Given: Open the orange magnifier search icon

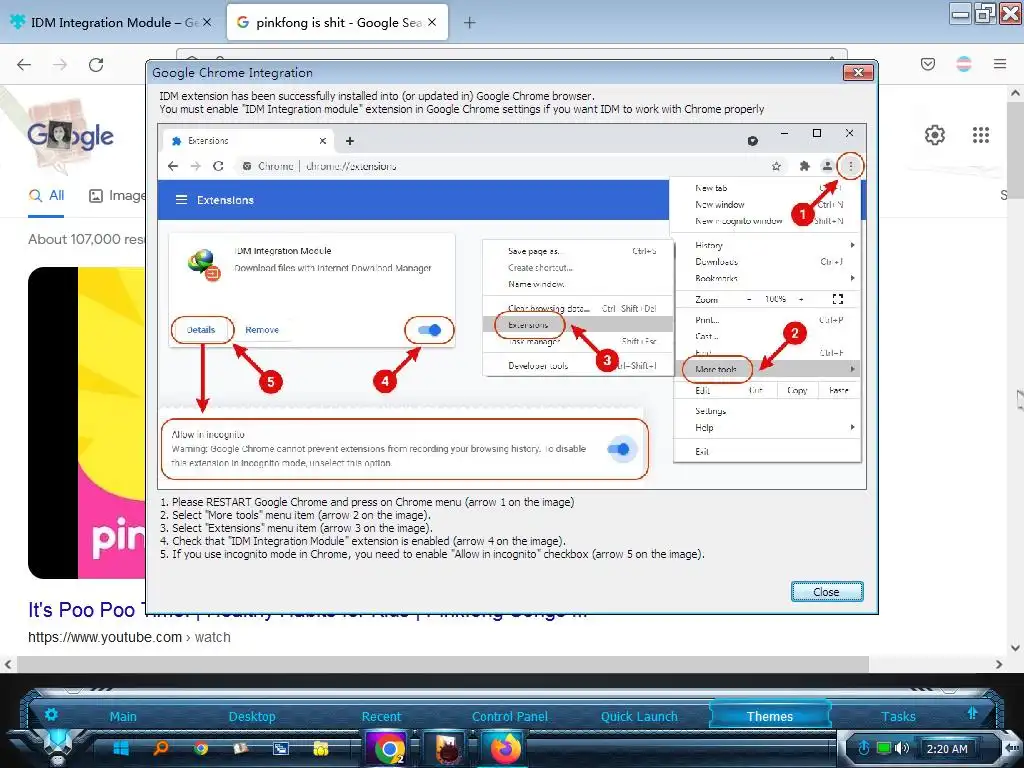Looking at the screenshot, I should tap(161, 748).
